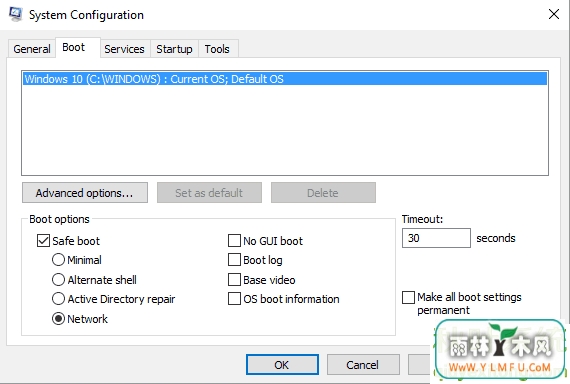Pick Active Directory repair option
570x384 pixels.
click(58, 299)
